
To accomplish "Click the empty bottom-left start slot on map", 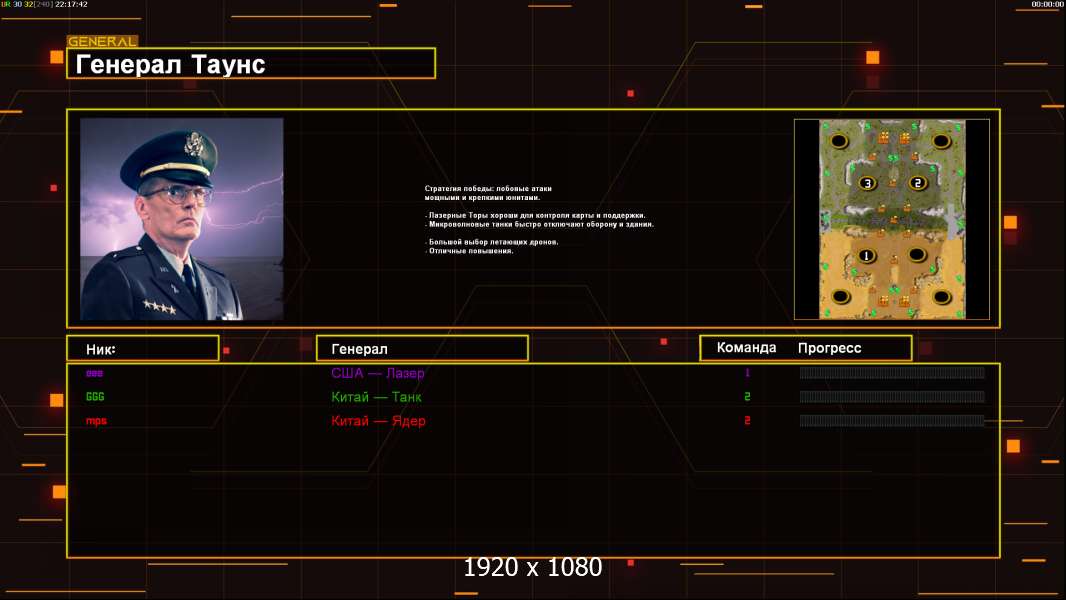I will click(x=840, y=297).
